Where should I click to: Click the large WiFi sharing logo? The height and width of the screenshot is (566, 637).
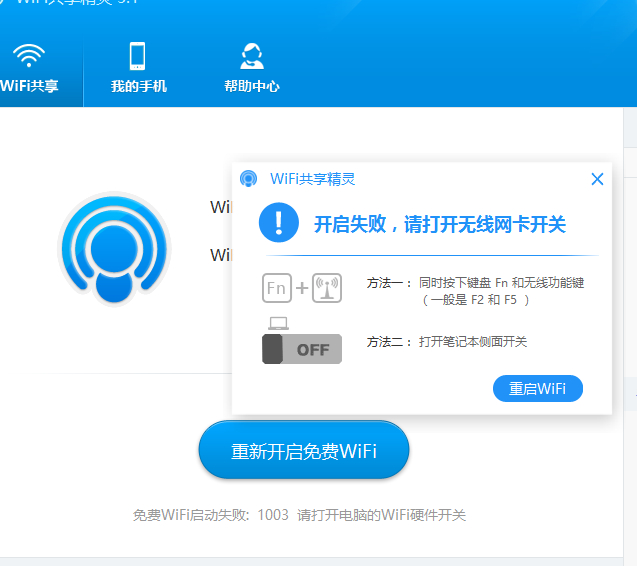pyautogui.click(x=114, y=249)
